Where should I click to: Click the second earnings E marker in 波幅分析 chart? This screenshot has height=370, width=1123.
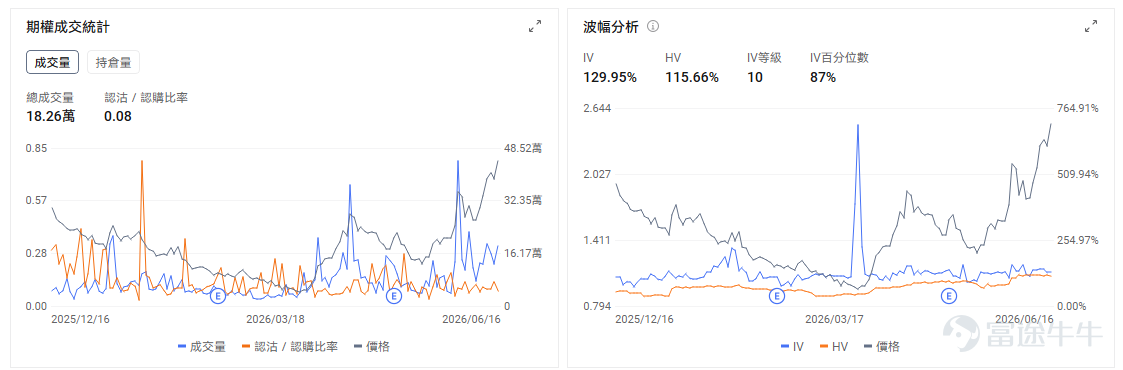tap(950, 295)
